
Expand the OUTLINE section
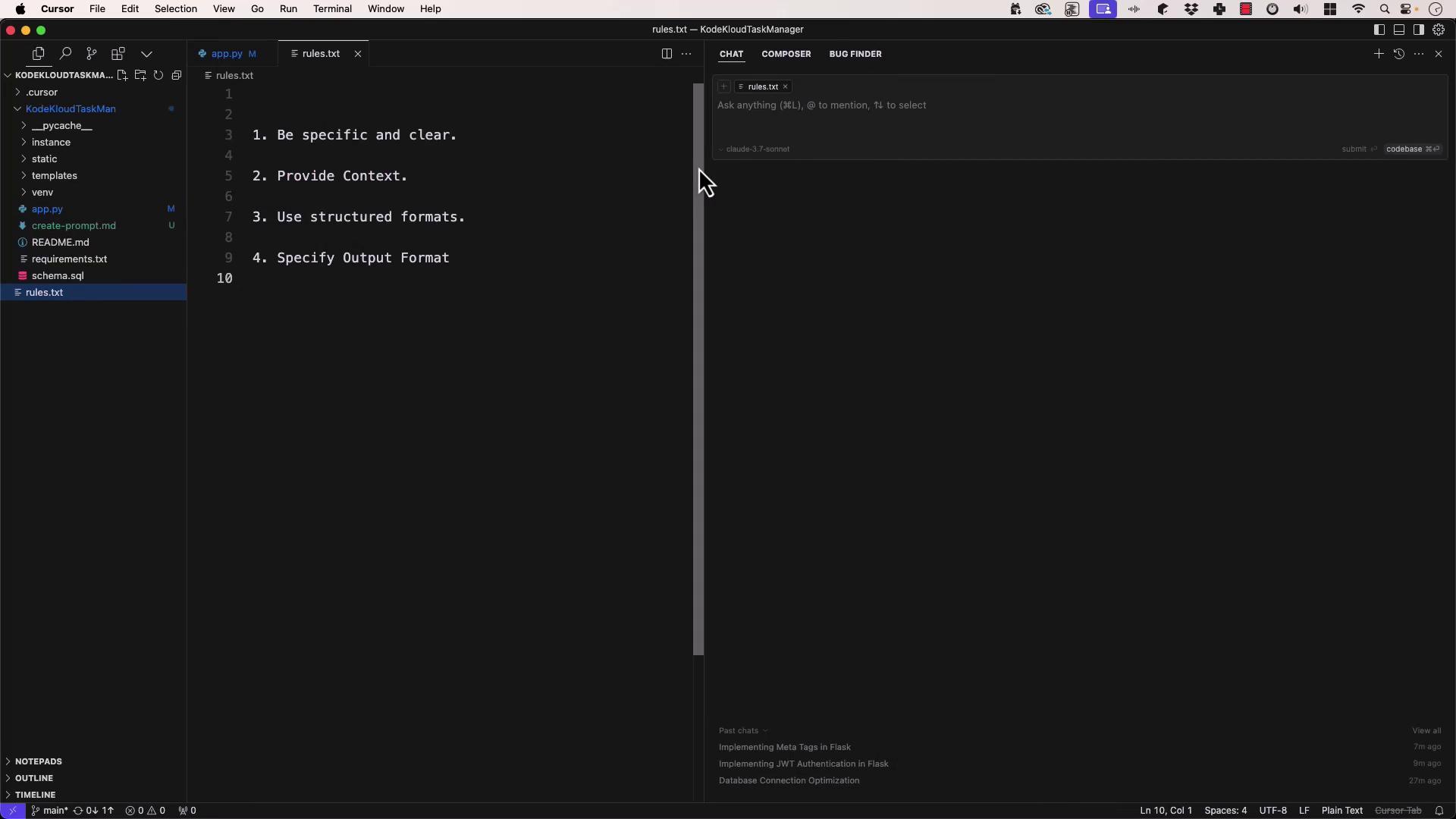pos(34,778)
